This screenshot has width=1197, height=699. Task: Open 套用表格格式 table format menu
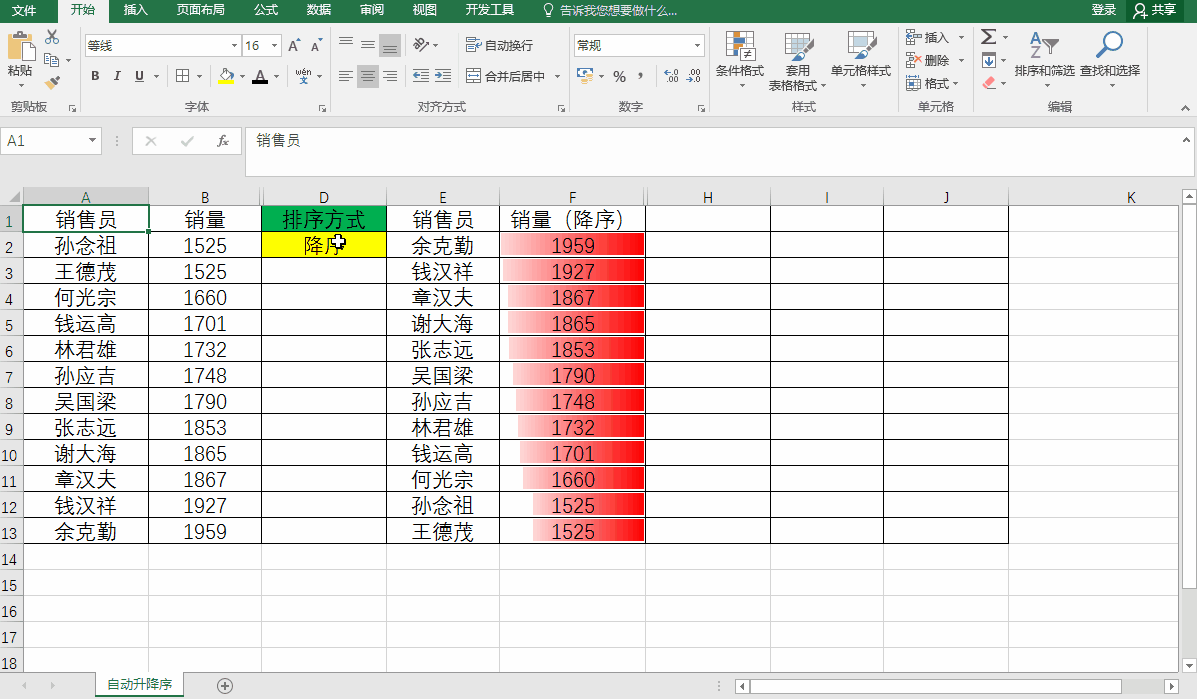click(798, 61)
